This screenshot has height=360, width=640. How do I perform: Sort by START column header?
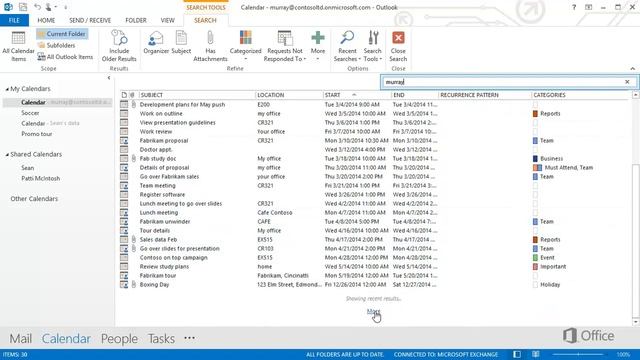click(357, 95)
